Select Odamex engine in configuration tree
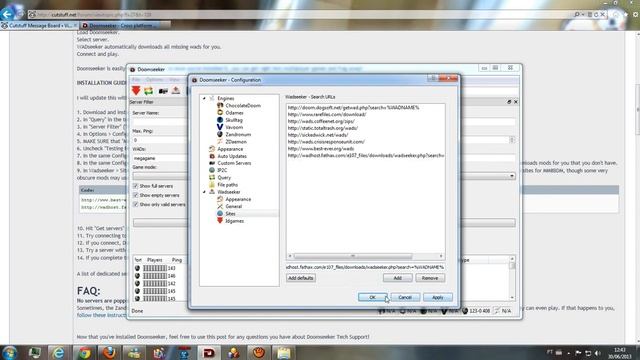Image resolution: width=640 pixels, height=360 pixels. click(x=234, y=113)
